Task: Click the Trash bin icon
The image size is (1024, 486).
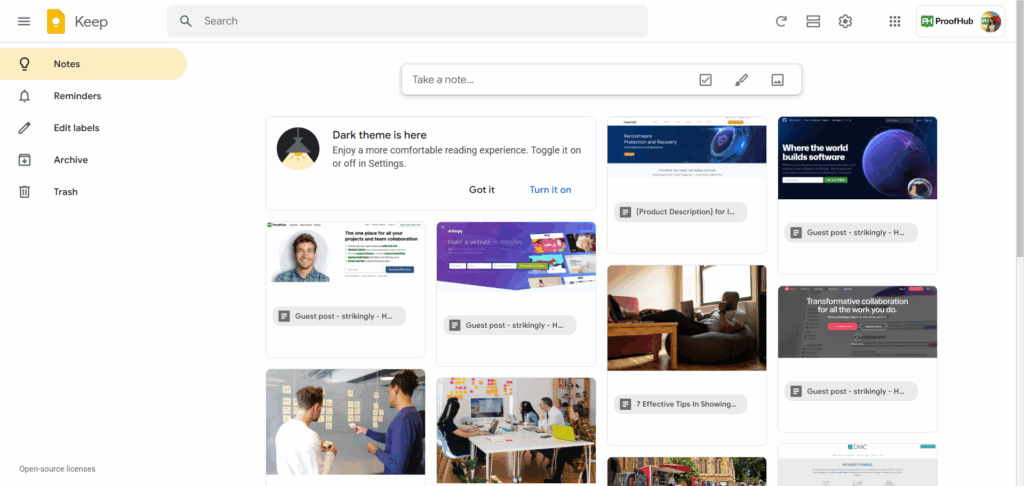Action: click(x=24, y=192)
